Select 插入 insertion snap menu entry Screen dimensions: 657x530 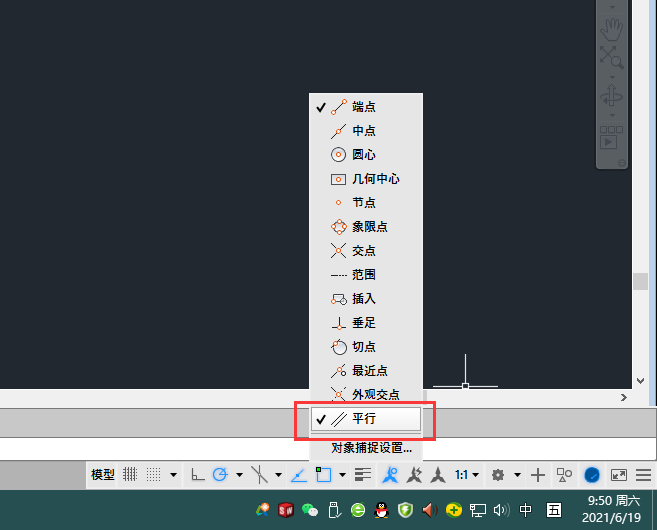coord(365,299)
